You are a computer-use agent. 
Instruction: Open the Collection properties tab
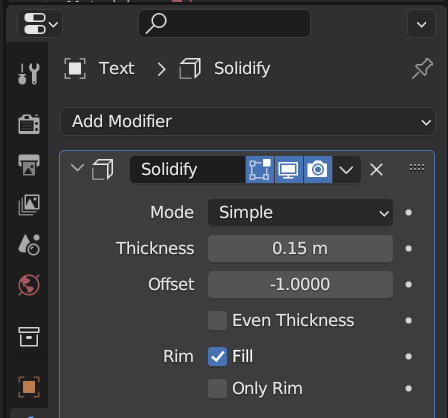(29, 336)
